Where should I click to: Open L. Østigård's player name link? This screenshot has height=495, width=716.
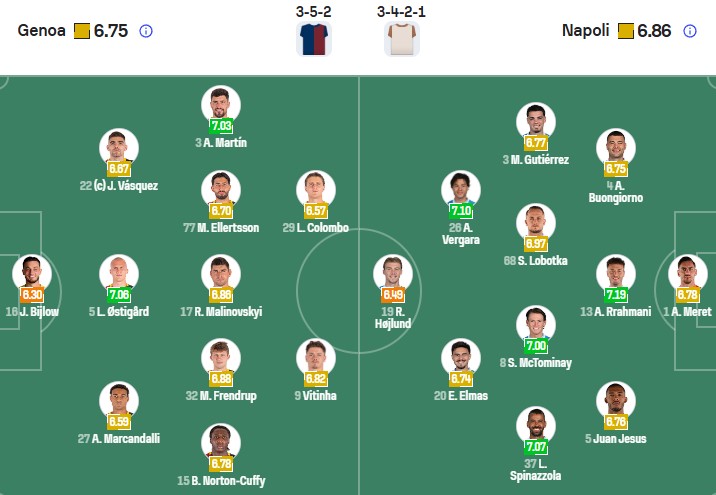118,312
